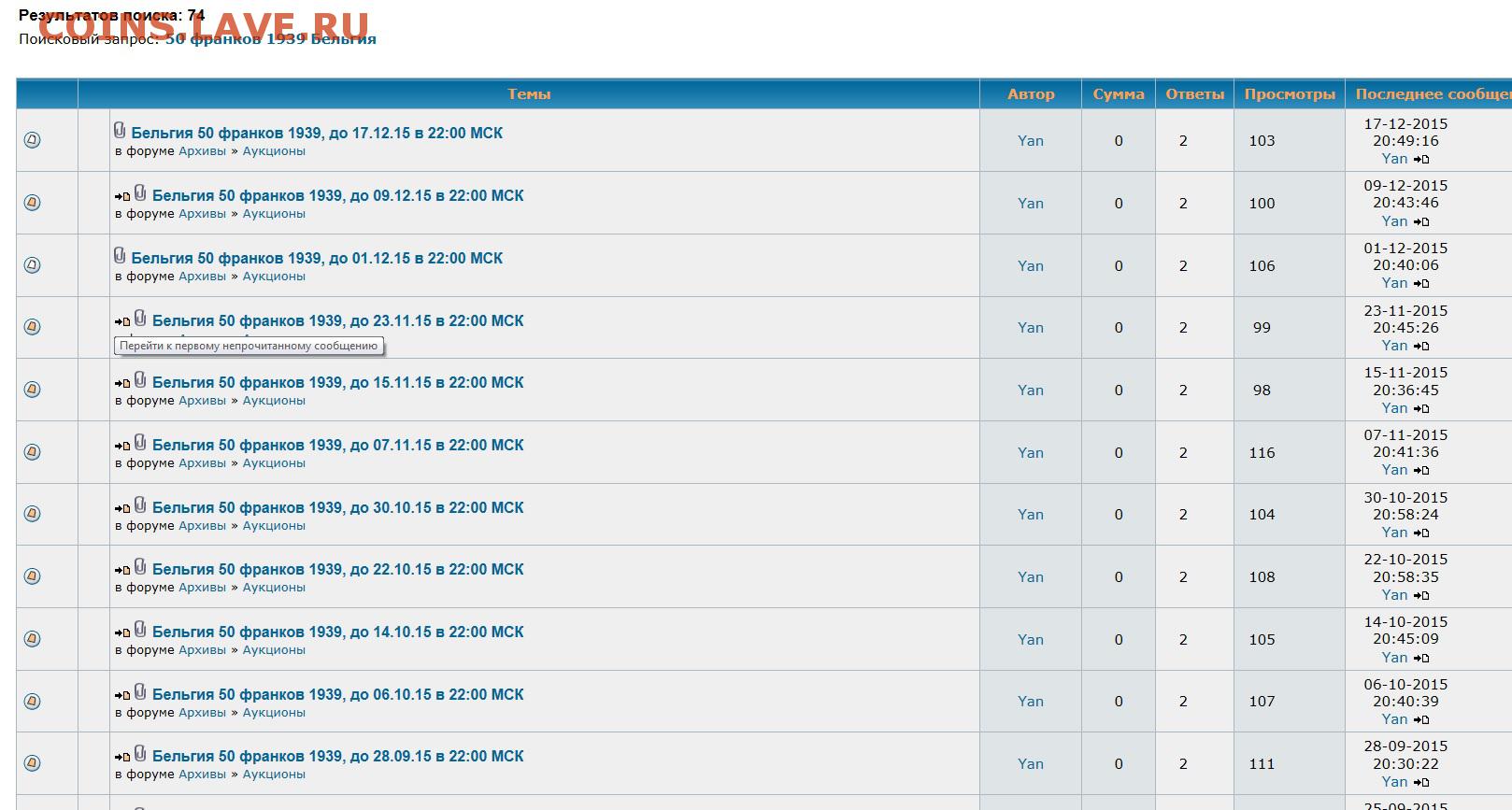1512x810 pixels.
Task: Go to first unread post of 06.10.15 topic
Action: click(122, 696)
